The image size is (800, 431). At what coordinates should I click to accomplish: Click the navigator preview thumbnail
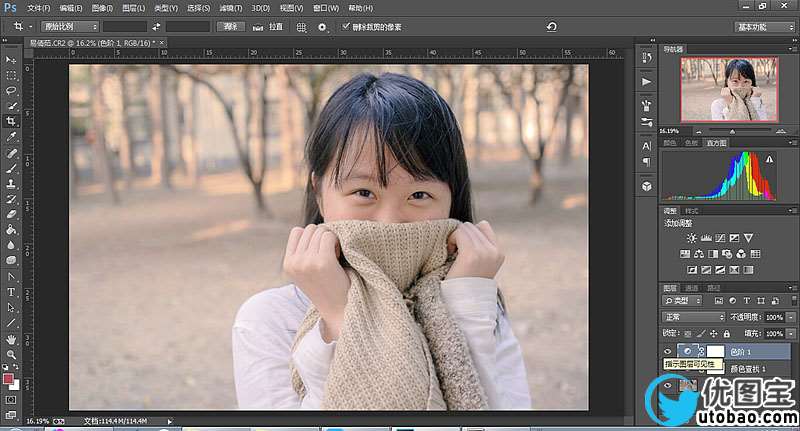click(728, 88)
